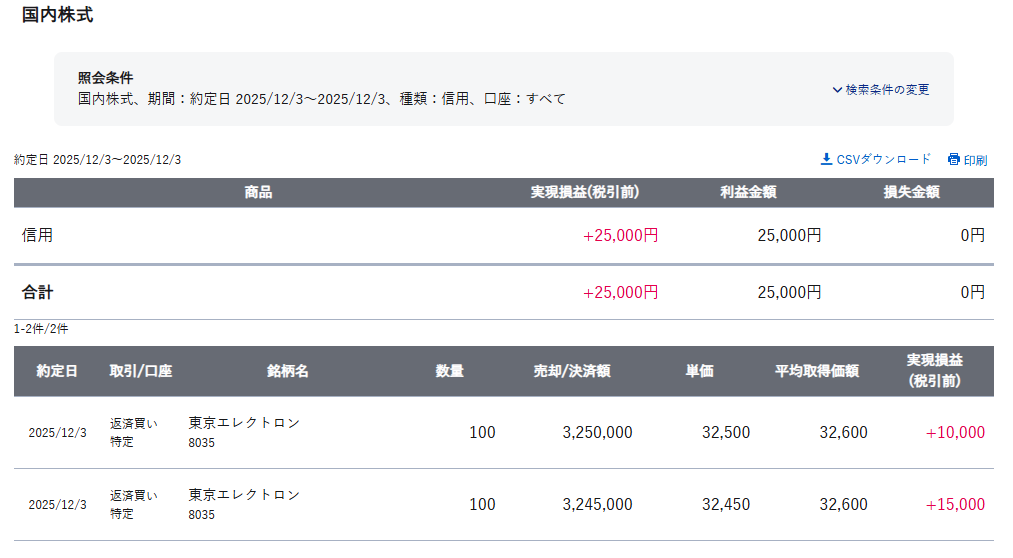Print the page using 印刷 text link
The image size is (1013, 558).
click(975, 160)
